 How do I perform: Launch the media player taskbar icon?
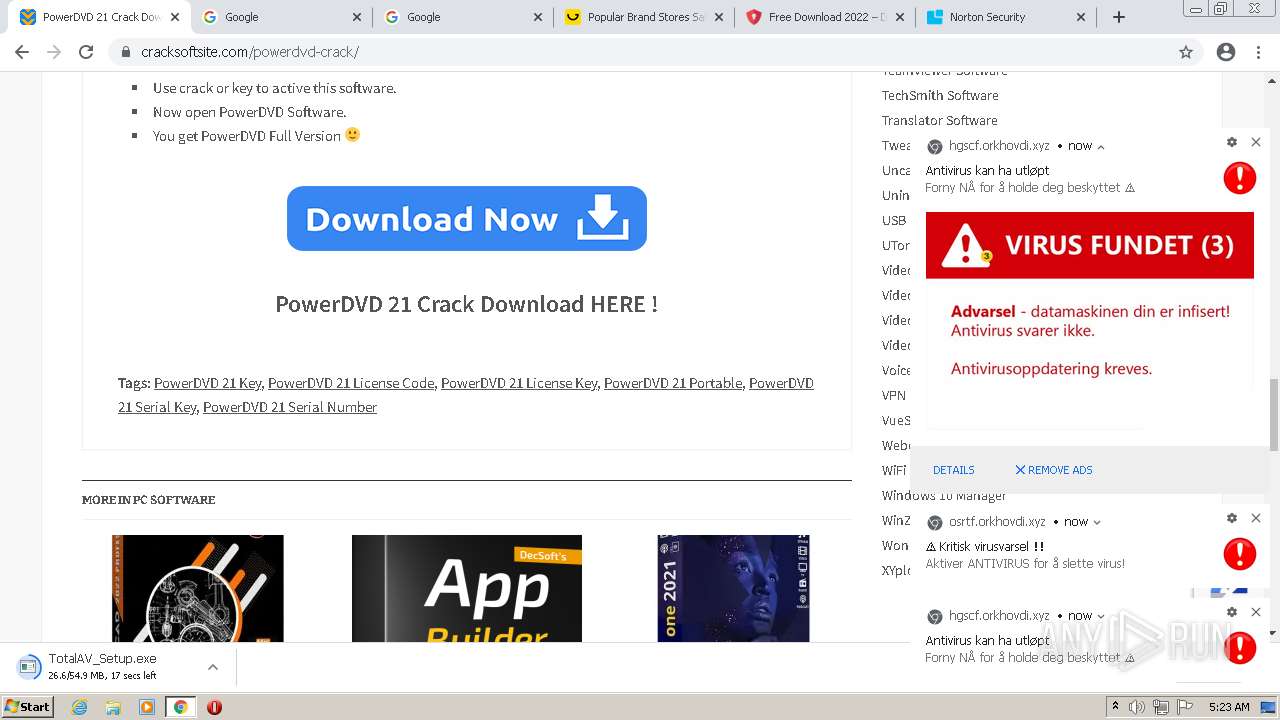(147, 707)
